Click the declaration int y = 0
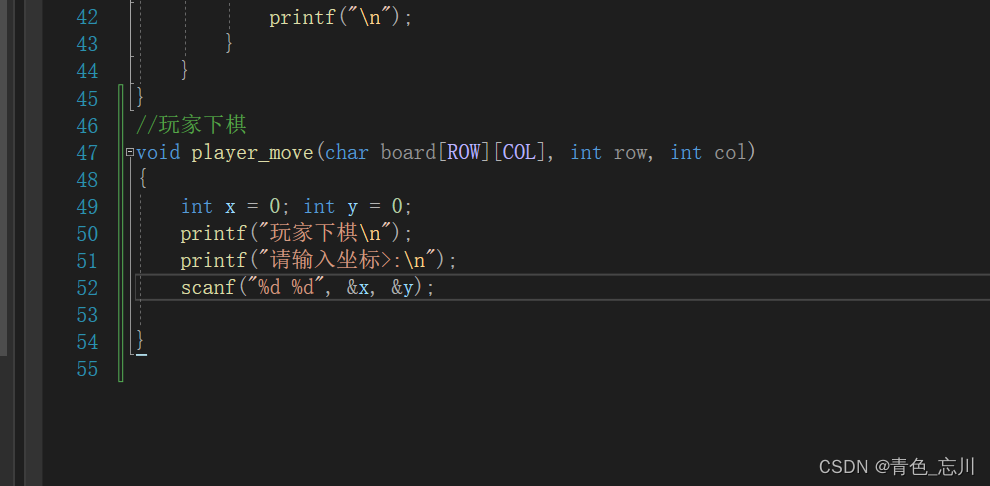990x486 pixels. (353, 207)
